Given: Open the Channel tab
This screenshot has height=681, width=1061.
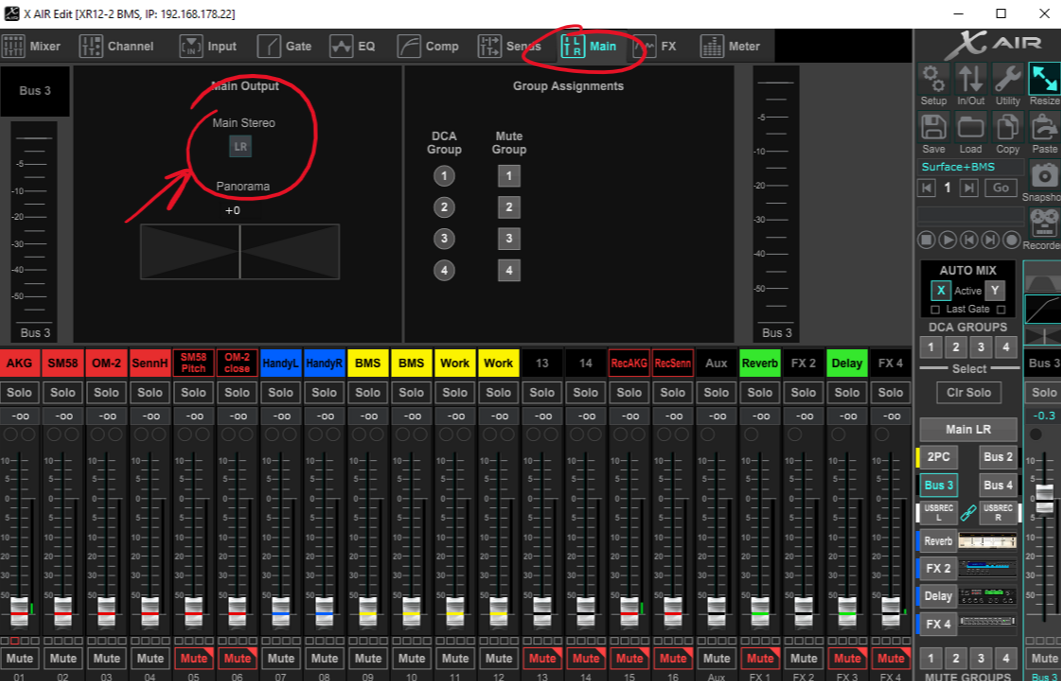Looking at the screenshot, I should tap(116, 46).
